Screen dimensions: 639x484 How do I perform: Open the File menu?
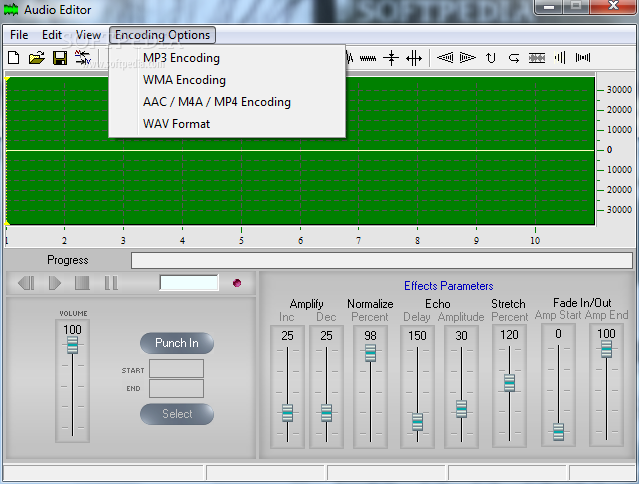point(19,35)
